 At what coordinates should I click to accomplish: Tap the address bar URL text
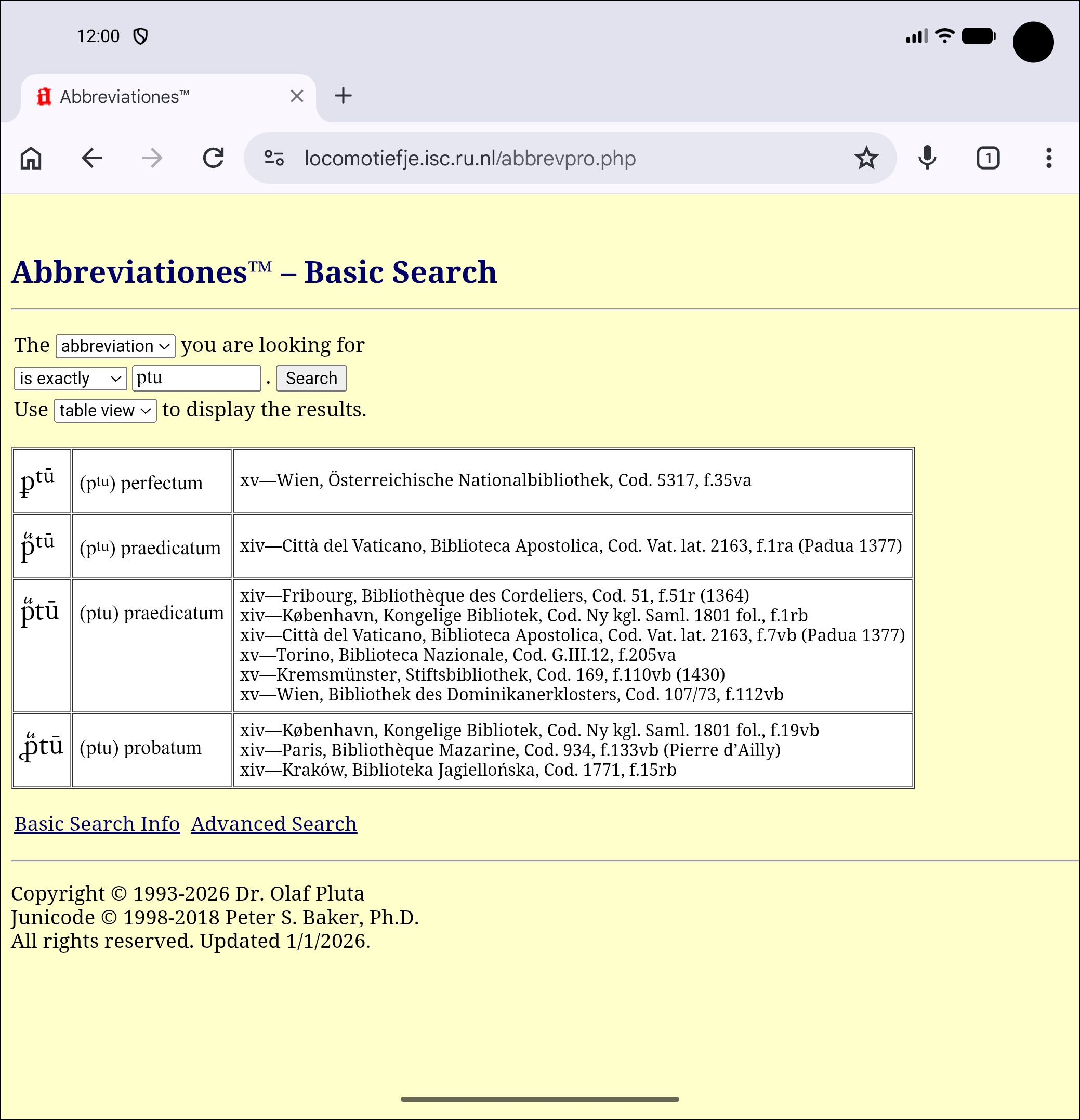click(469, 158)
